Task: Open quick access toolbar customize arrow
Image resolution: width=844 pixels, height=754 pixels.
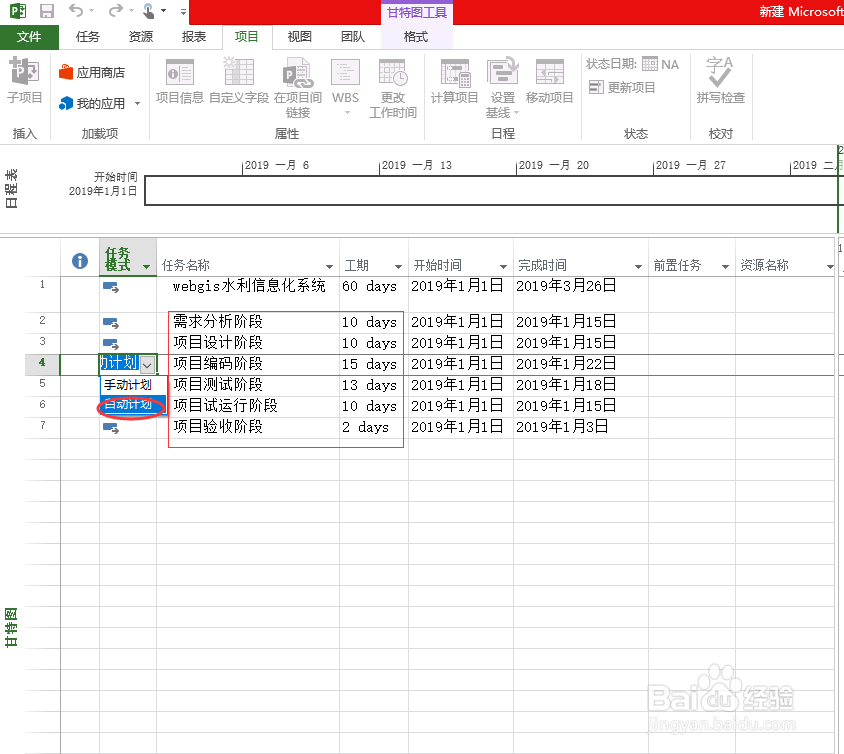Action: coord(183,11)
